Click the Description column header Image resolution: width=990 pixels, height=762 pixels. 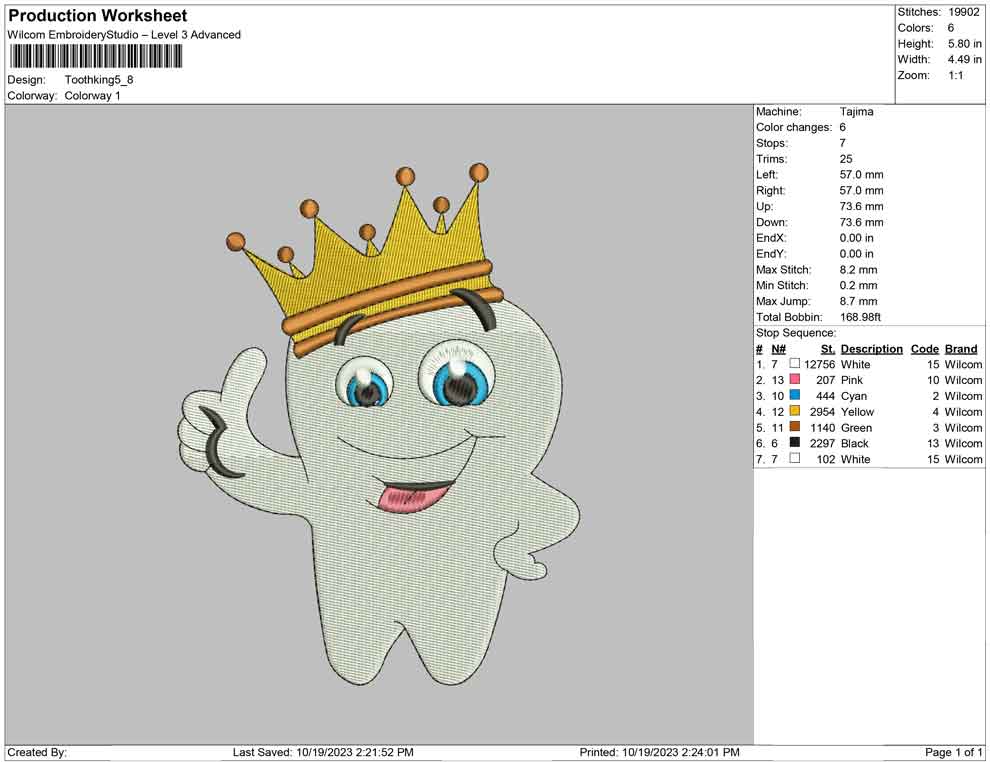click(871, 349)
